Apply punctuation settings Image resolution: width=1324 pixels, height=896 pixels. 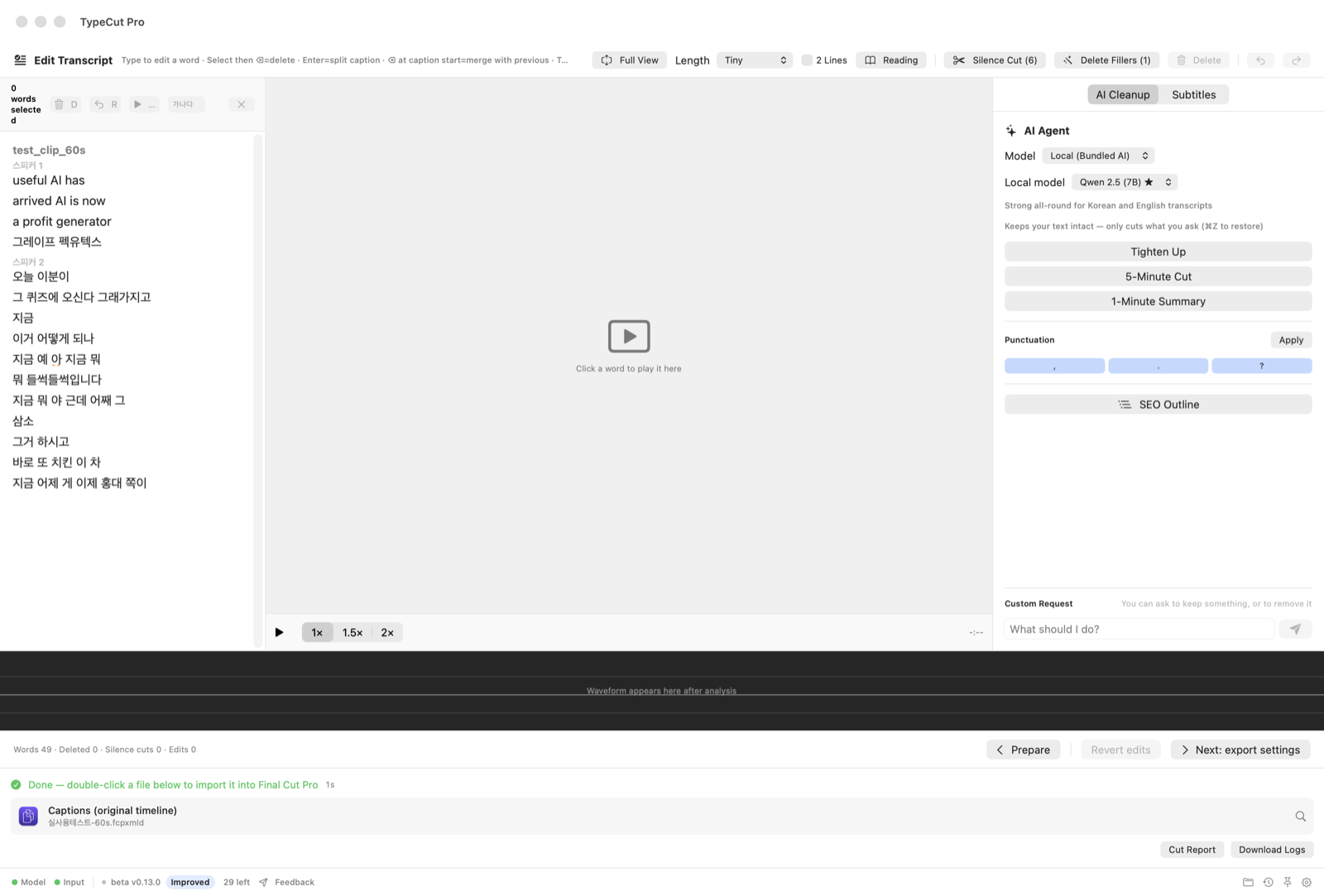(1291, 340)
